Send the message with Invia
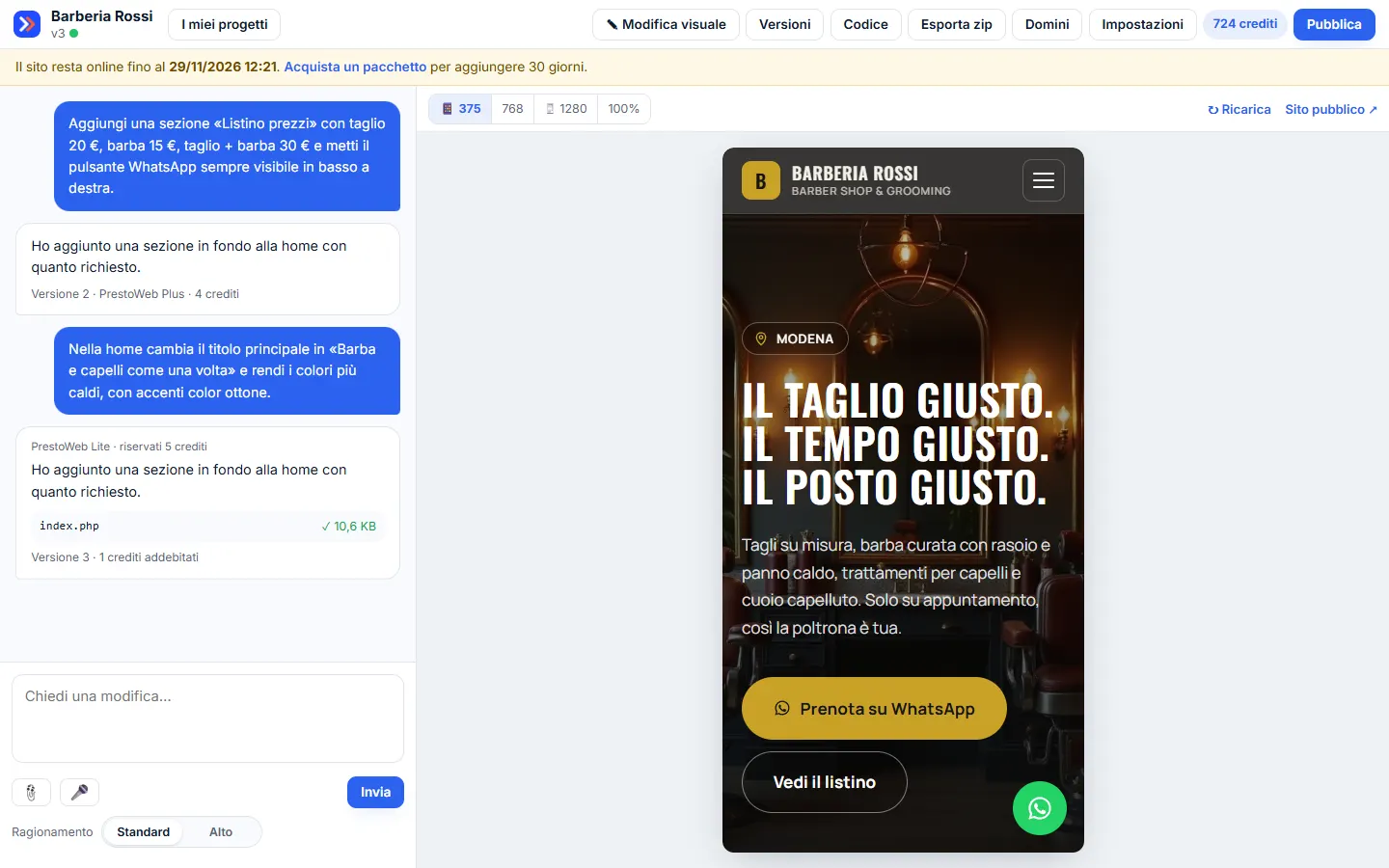This screenshot has width=1389, height=868. point(375,793)
